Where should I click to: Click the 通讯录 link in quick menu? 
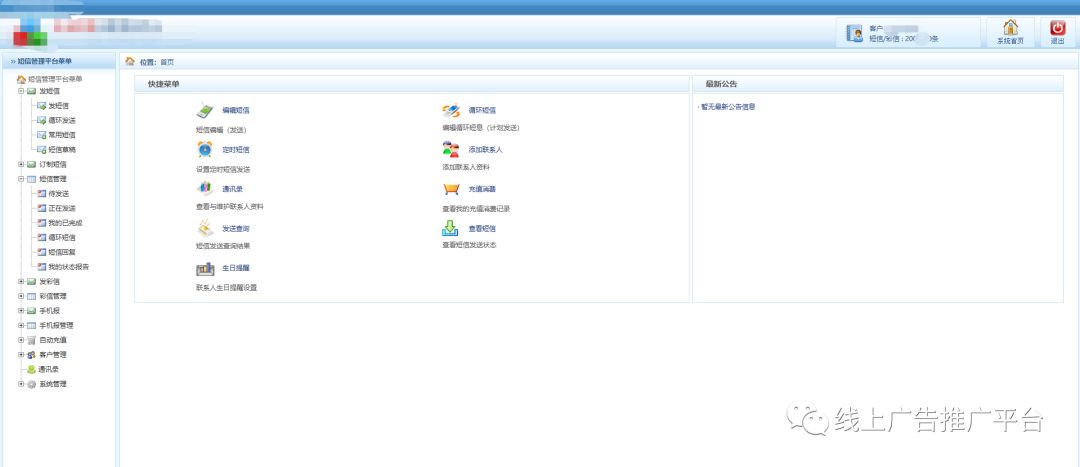[232, 188]
